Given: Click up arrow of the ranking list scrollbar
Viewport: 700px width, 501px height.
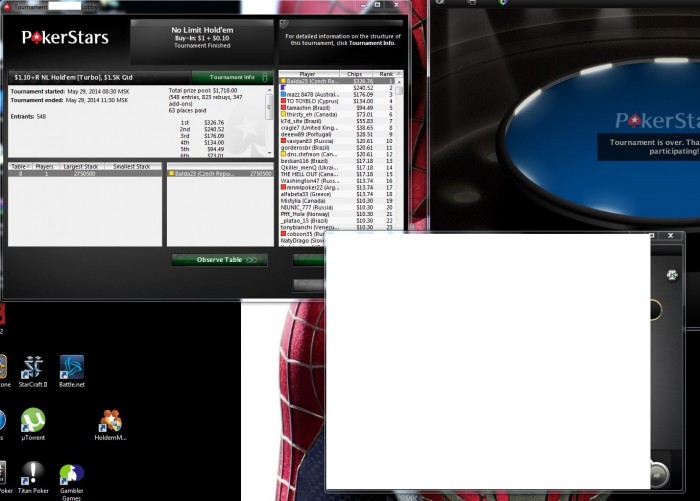Looking at the screenshot, I should [399, 82].
